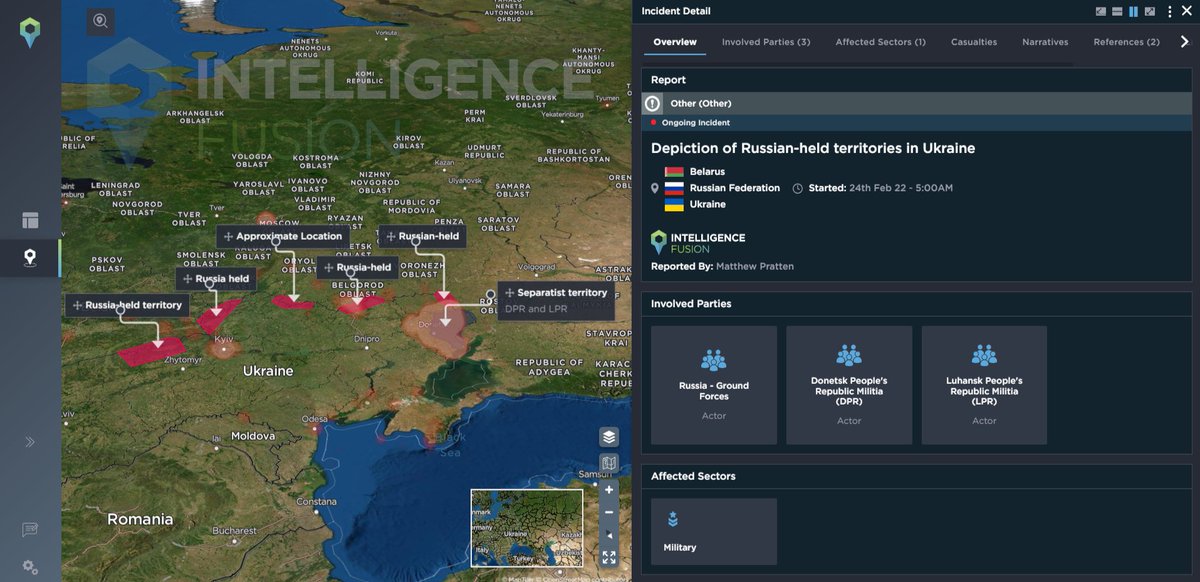Open settings gear in the sidebar
Viewport: 1200px width, 582px height.
(30, 567)
